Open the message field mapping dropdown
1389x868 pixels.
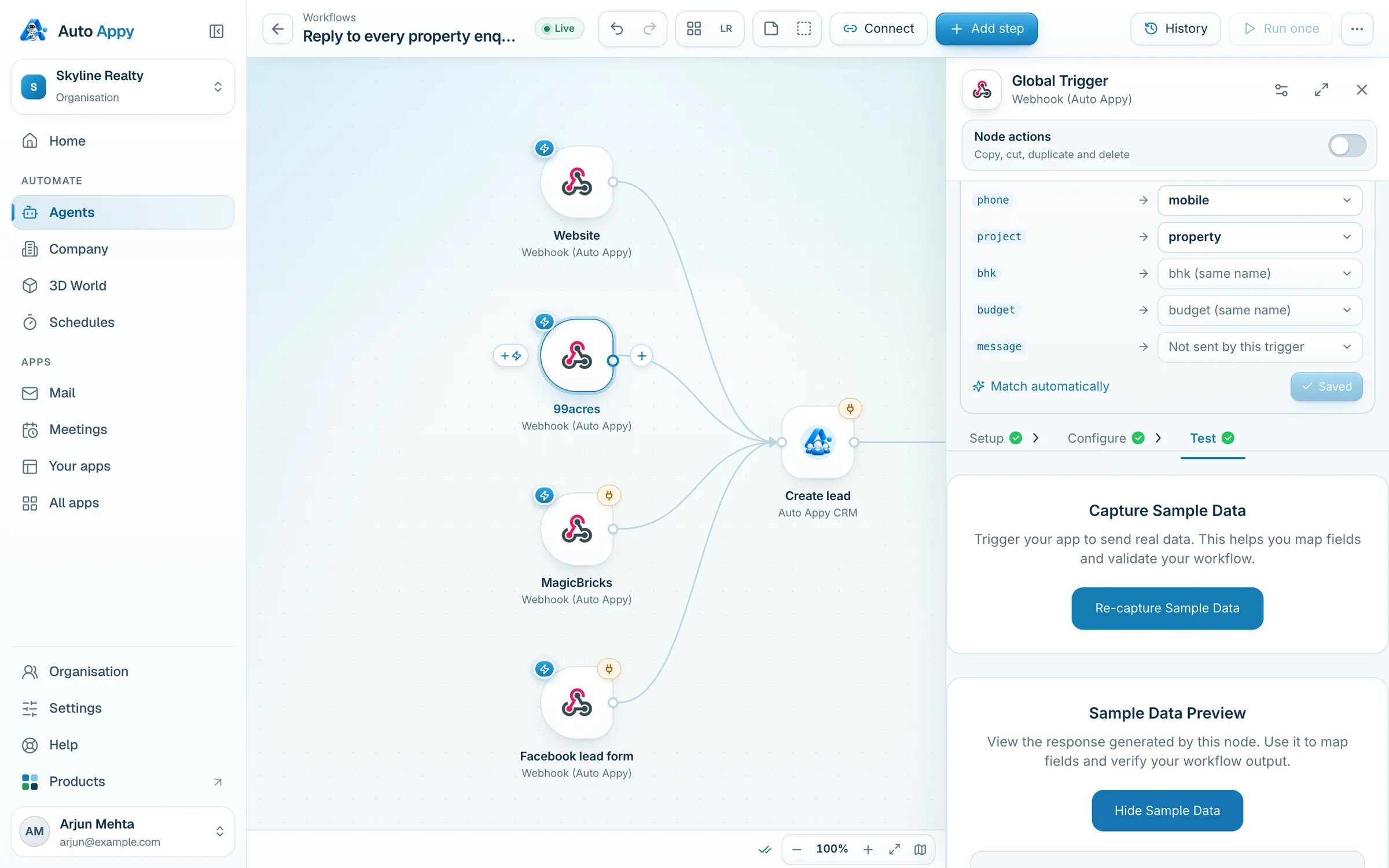[1259, 347]
